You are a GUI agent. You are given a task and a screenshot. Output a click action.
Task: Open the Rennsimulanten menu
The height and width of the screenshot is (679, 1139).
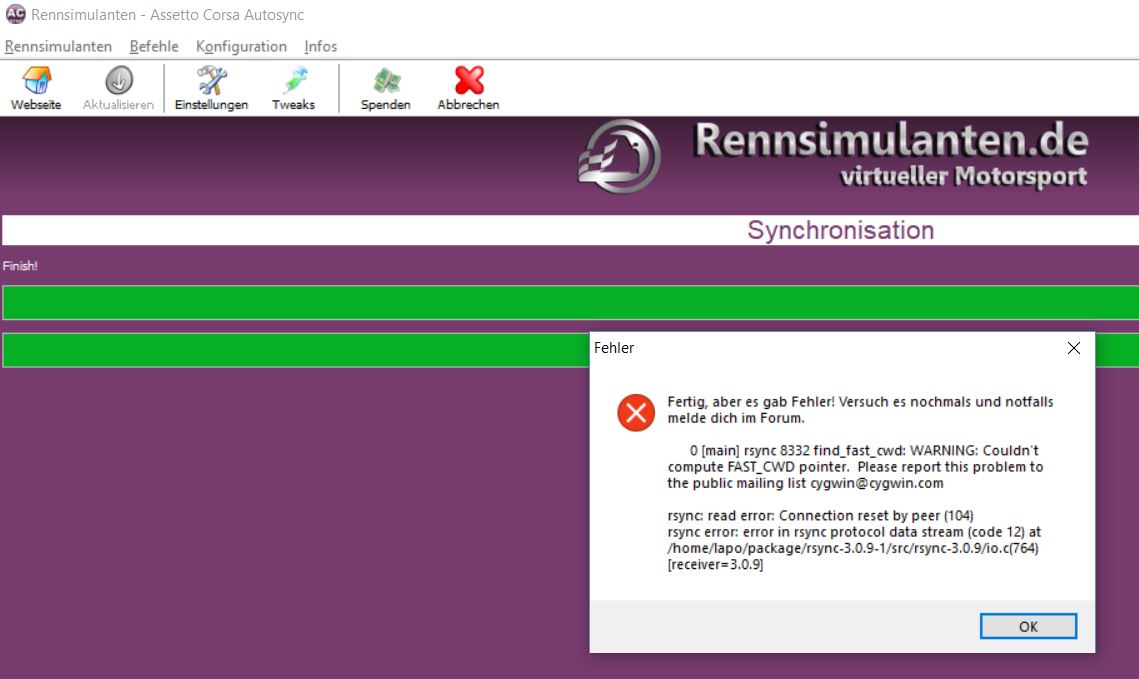(58, 46)
